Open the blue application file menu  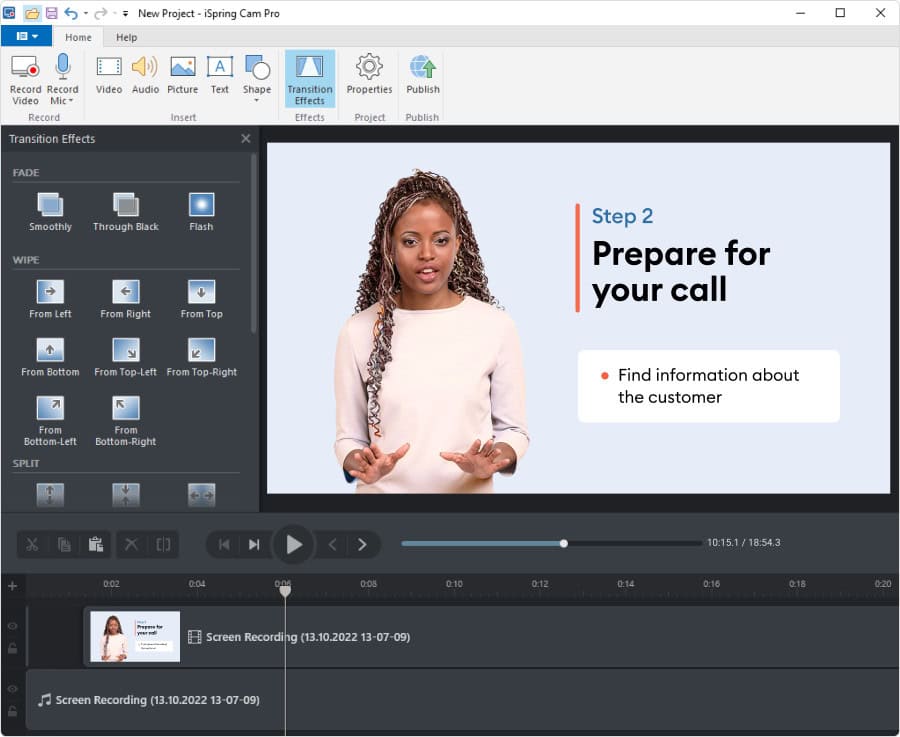(26, 37)
